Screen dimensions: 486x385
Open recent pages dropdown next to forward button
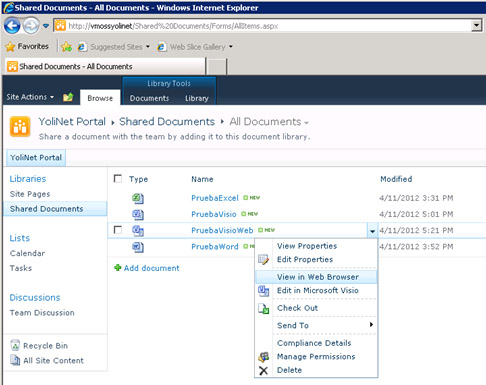46,26
